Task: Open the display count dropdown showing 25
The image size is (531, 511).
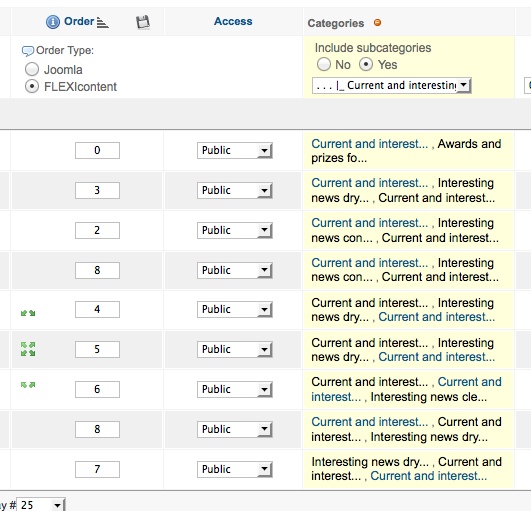Action: point(41,505)
